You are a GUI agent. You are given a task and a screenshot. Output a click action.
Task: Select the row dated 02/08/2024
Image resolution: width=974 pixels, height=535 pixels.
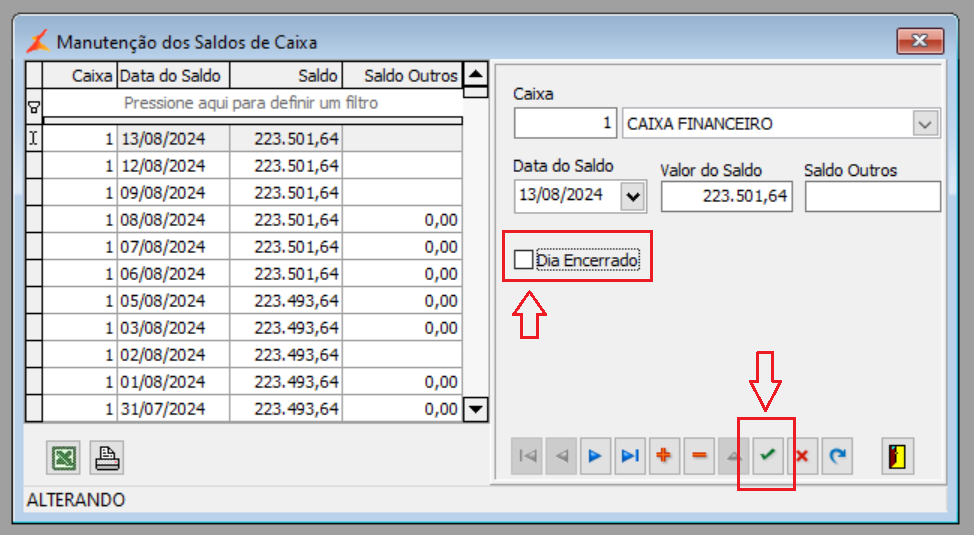[252, 355]
